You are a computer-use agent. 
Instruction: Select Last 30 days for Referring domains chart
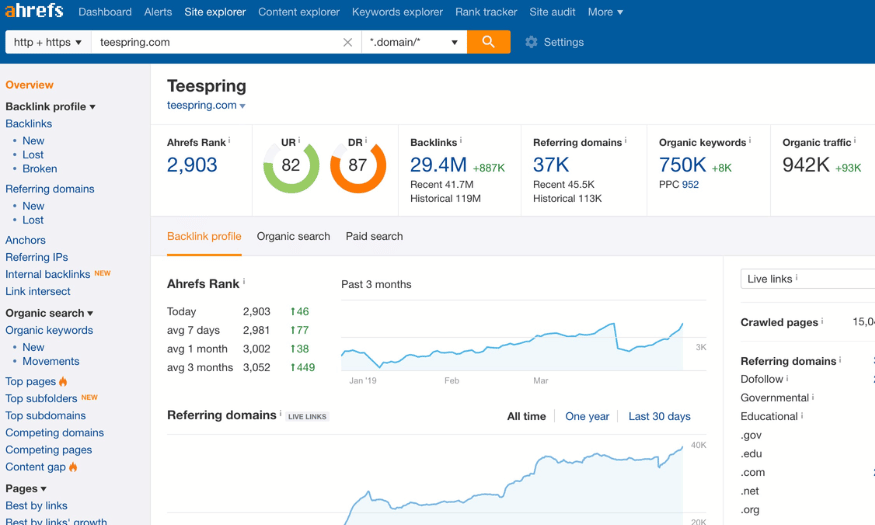[x=660, y=416]
